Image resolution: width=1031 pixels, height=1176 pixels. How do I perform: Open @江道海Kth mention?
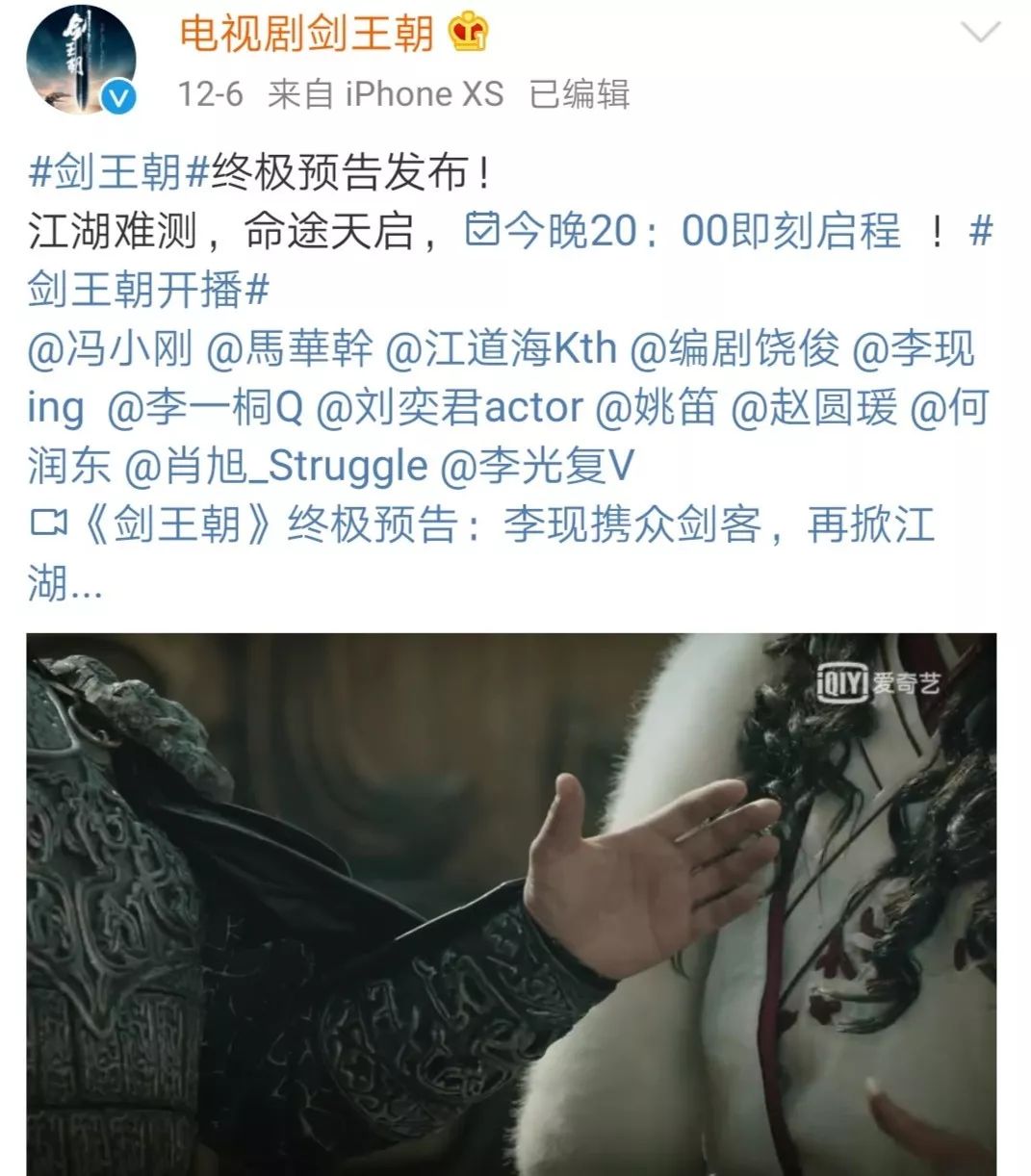click(501, 348)
